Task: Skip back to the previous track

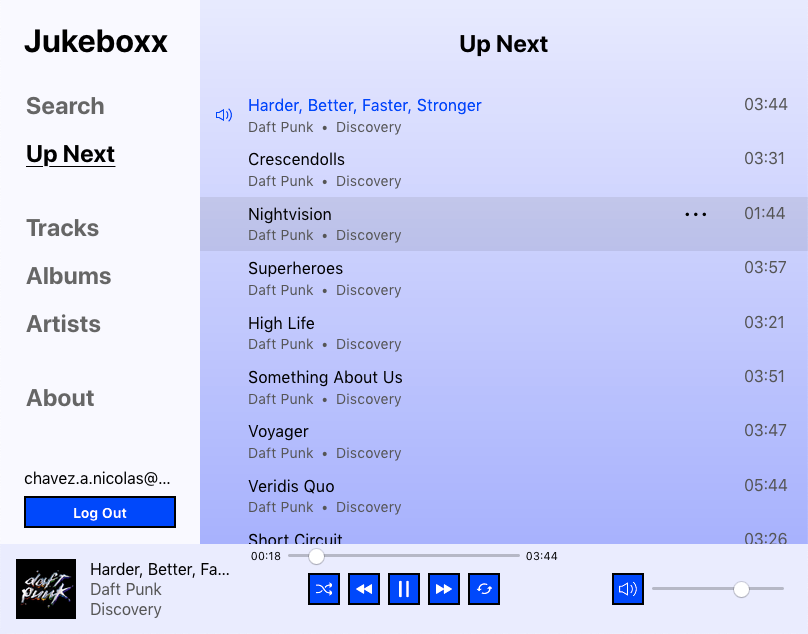Action: [x=364, y=589]
